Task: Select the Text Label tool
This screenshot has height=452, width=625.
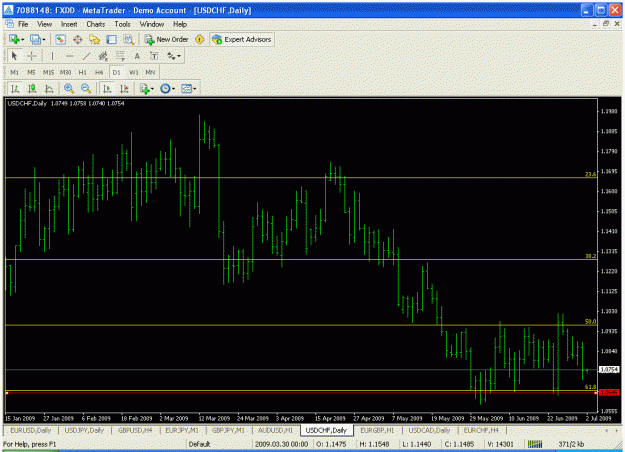Action: (154, 56)
